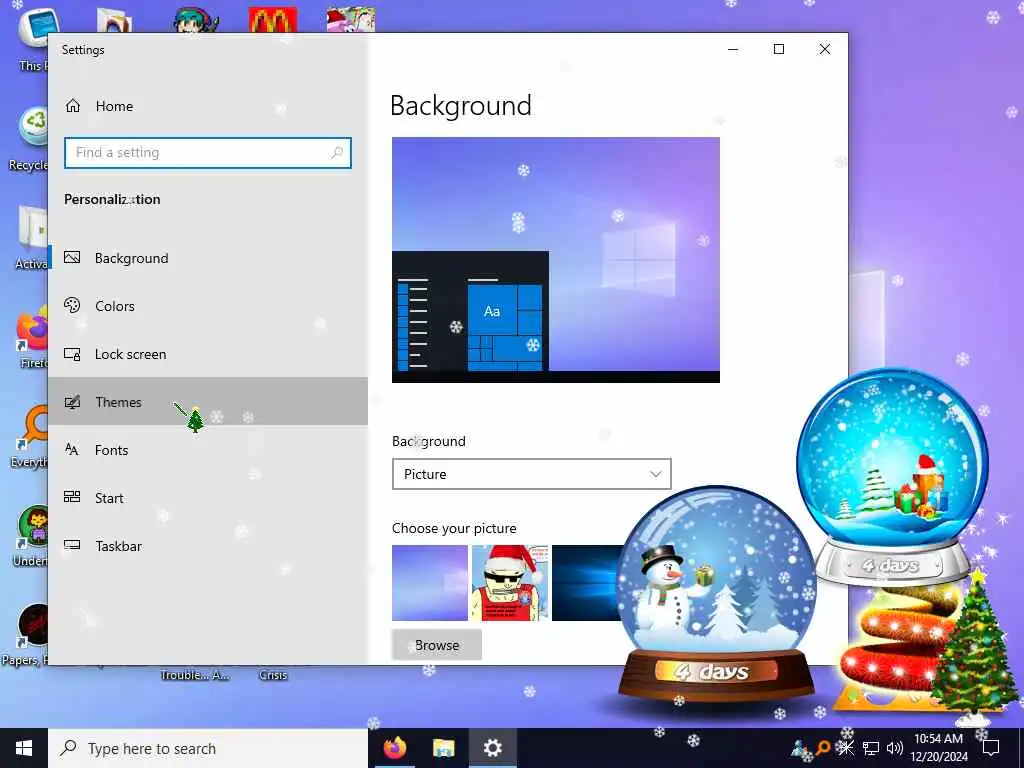
Task: Open the Home page in Settings
Action: [x=208, y=106]
